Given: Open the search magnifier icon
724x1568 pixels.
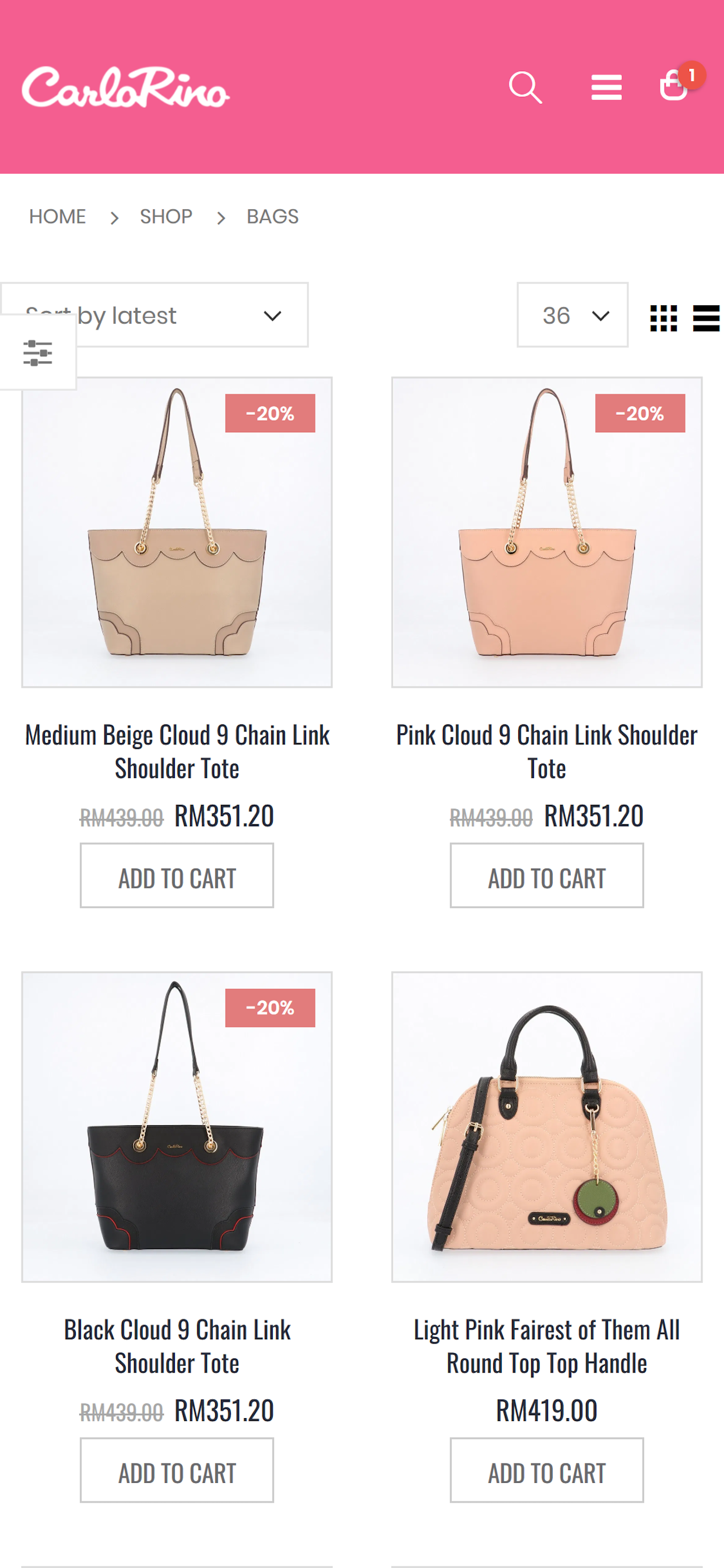Looking at the screenshot, I should click(x=525, y=87).
